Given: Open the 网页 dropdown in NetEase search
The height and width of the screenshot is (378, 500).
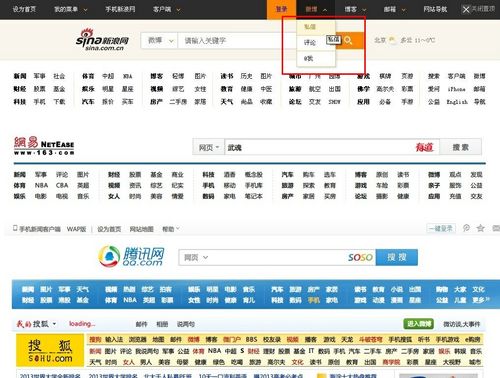Looking at the screenshot, I should (209, 147).
